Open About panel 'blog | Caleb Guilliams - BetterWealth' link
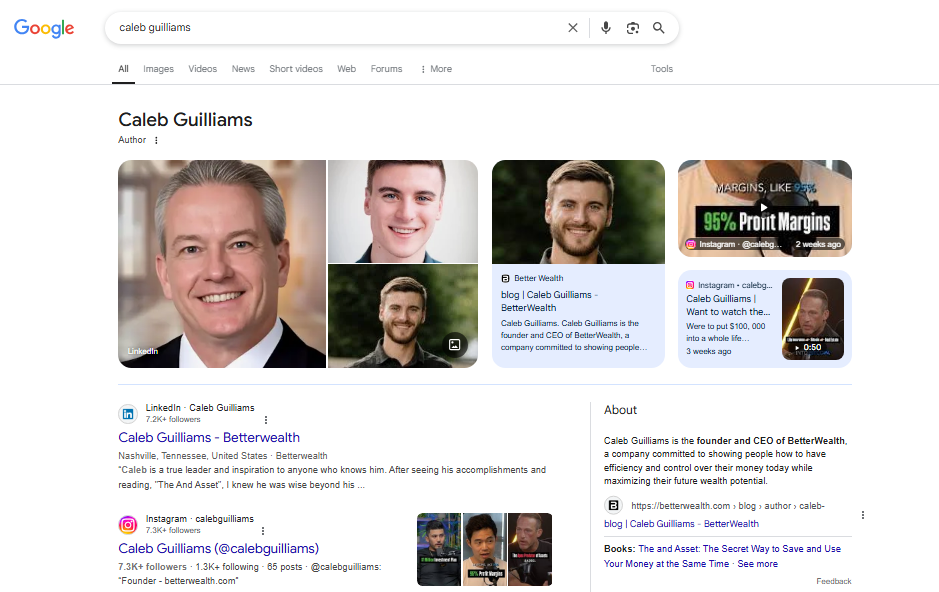The image size is (939, 592). (x=681, y=524)
